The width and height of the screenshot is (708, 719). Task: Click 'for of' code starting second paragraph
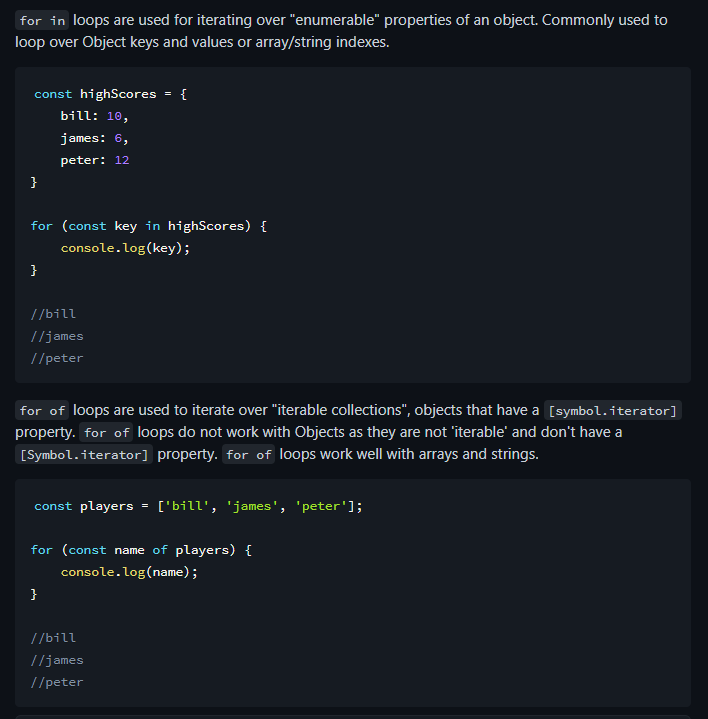click(x=42, y=410)
